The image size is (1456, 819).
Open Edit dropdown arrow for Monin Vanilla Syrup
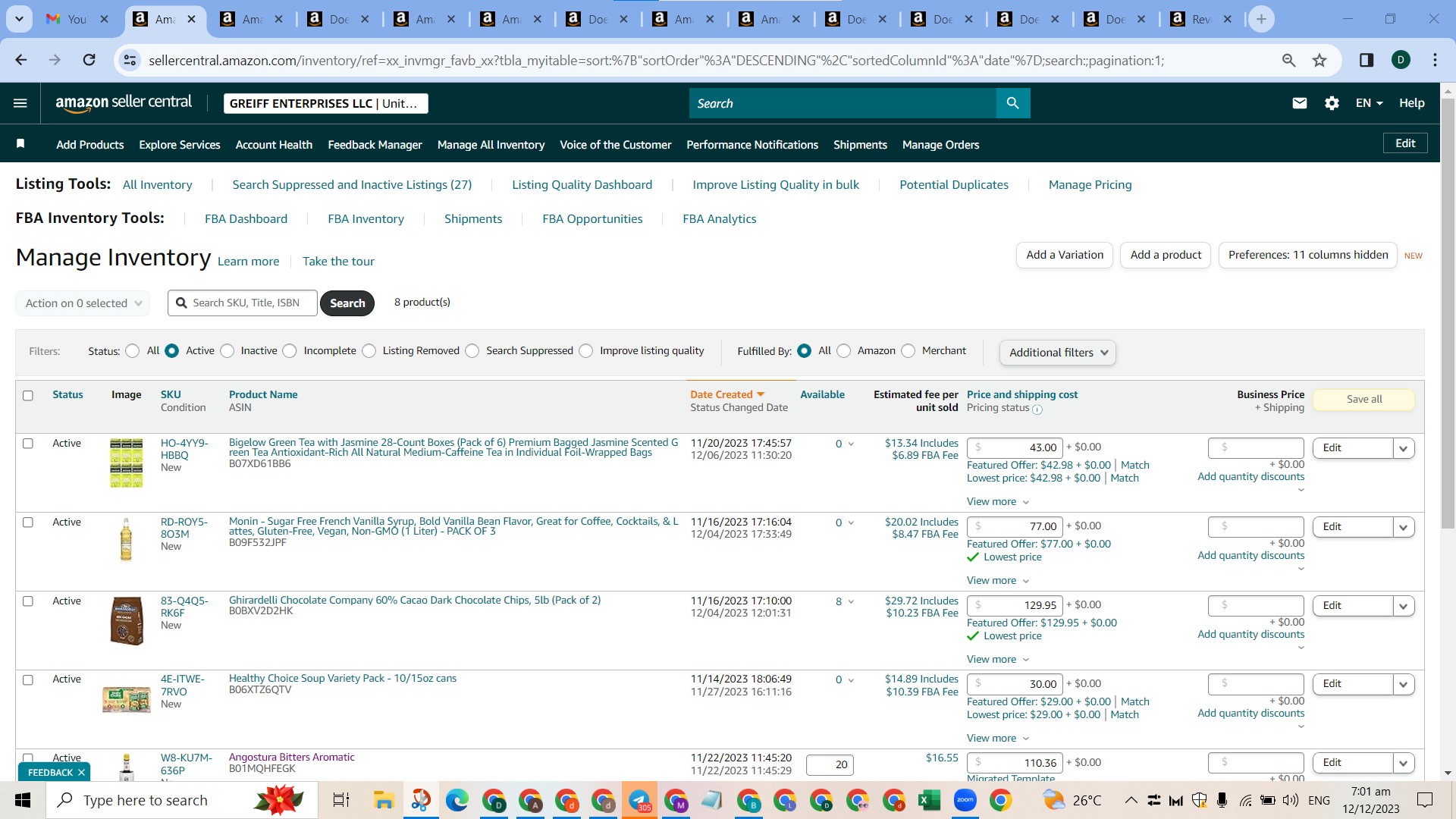coord(1404,527)
